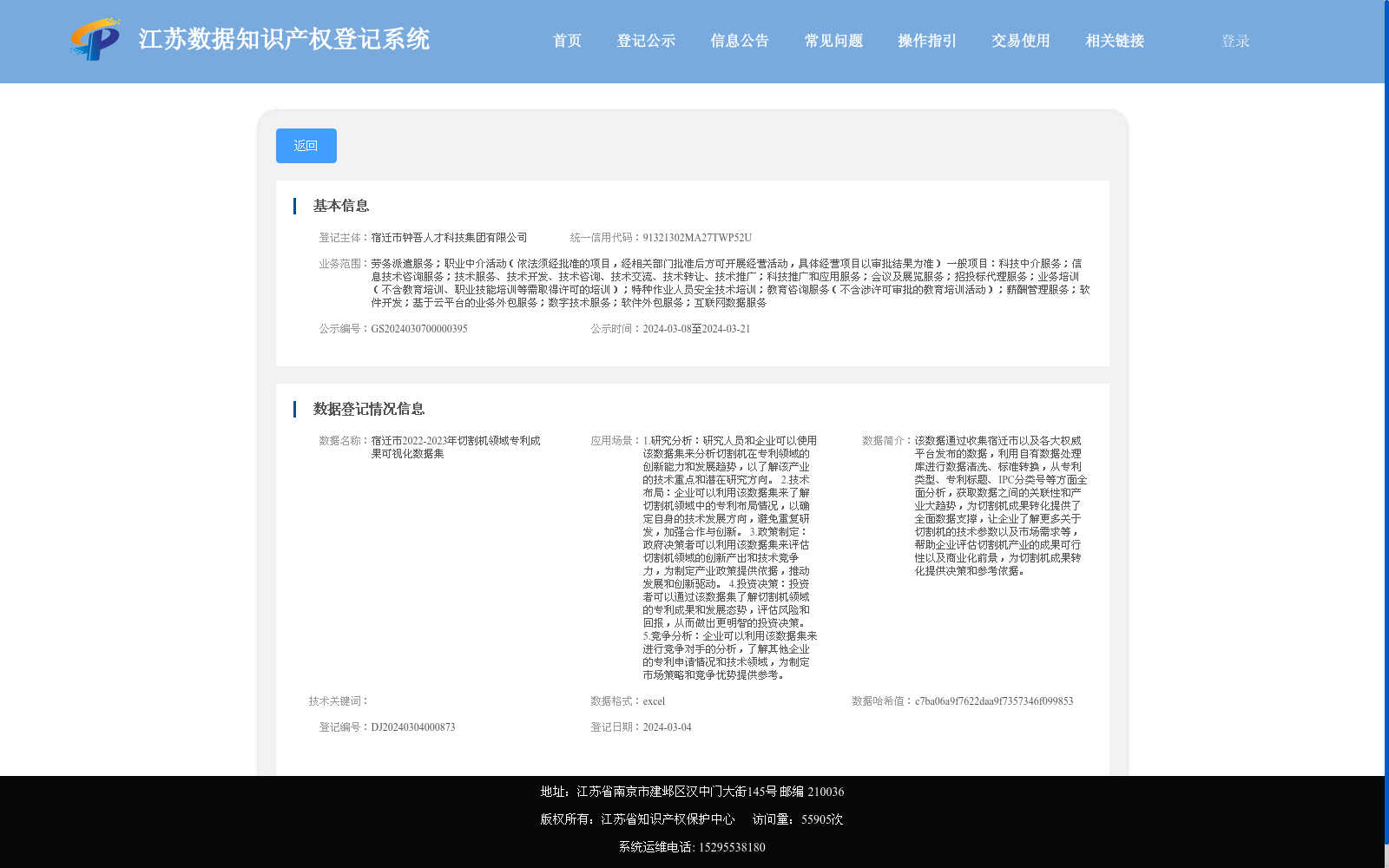Click the 数据简介 description paragraph
The image size is (1389, 868).
click(x=1001, y=506)
